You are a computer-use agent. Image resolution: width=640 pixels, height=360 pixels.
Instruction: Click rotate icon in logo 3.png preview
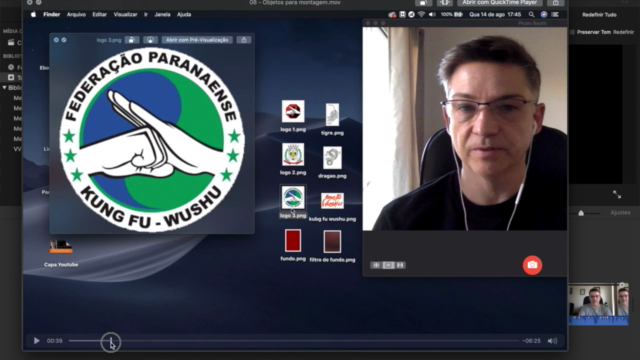(x=131, y=40)
